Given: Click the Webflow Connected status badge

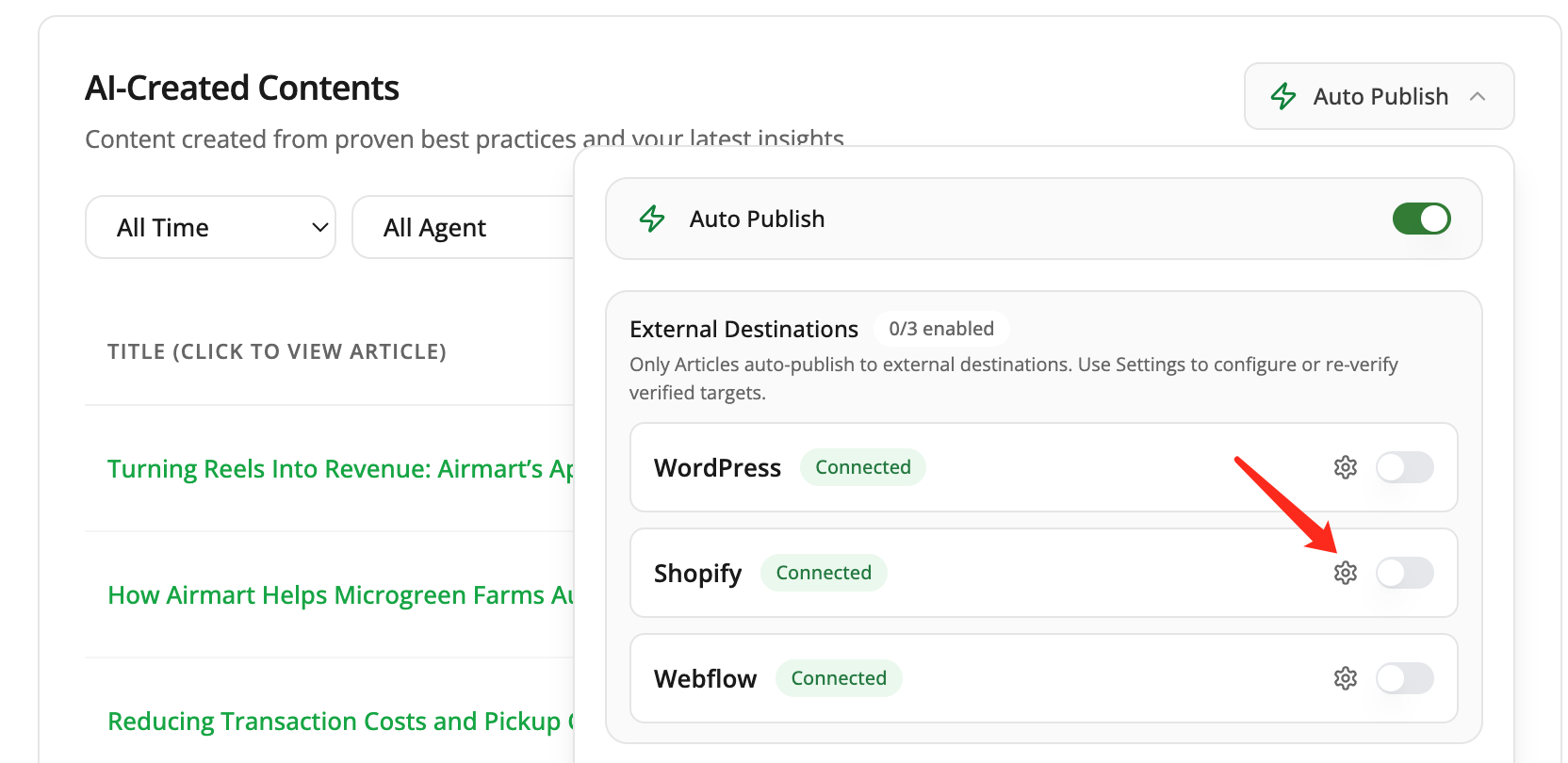Looking at the screenshot, I should click(x=838, y=678).
